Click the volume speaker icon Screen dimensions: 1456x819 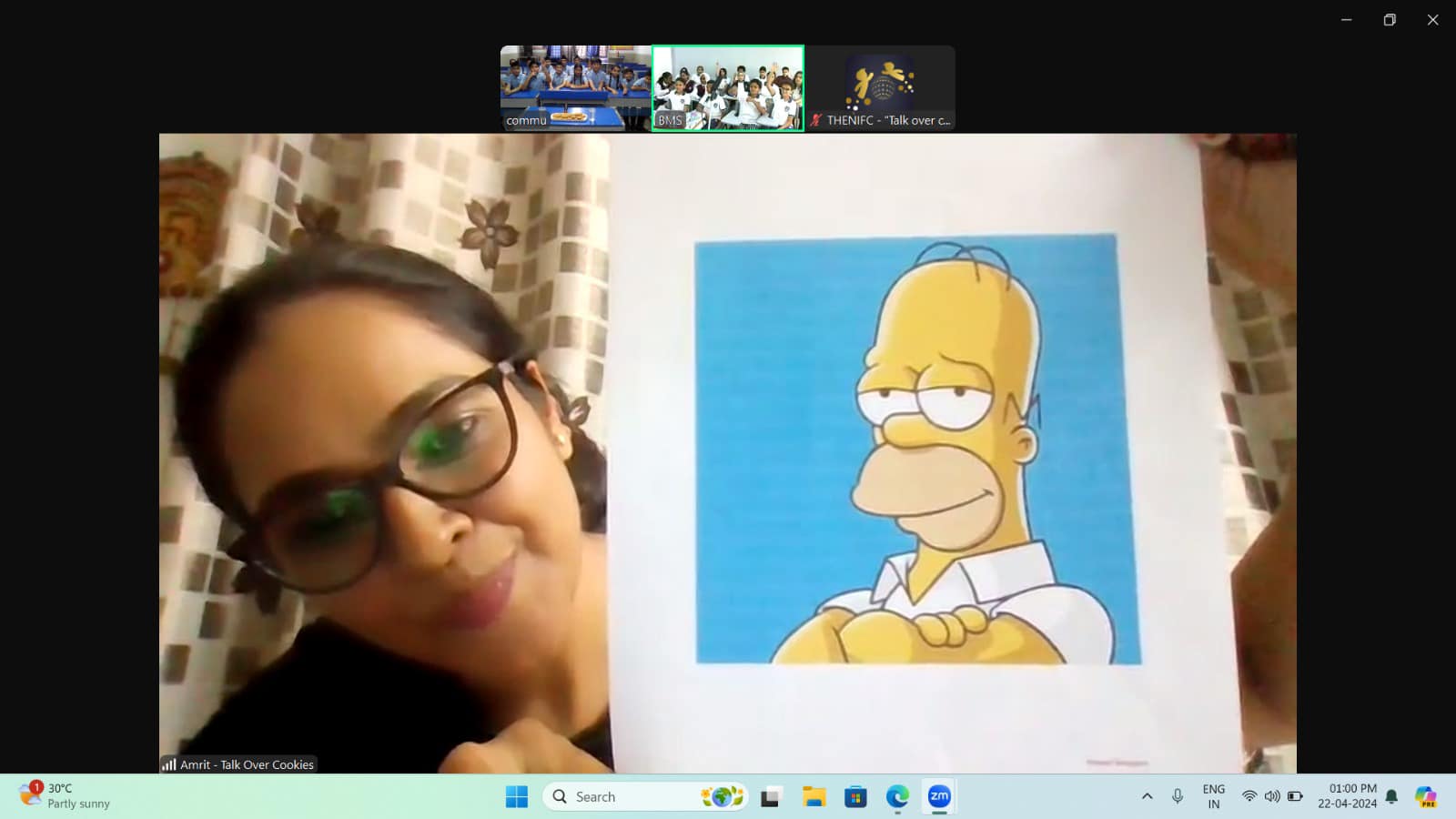point(1272,797)
